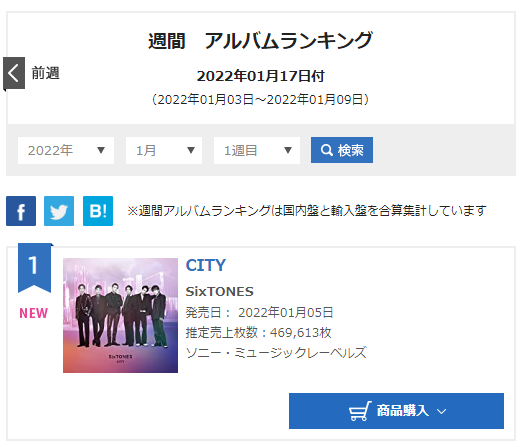526x447 pixels.
Task: Click the 商品購入 purchase button
Action: pyautogui.click(x=396, y=411)
